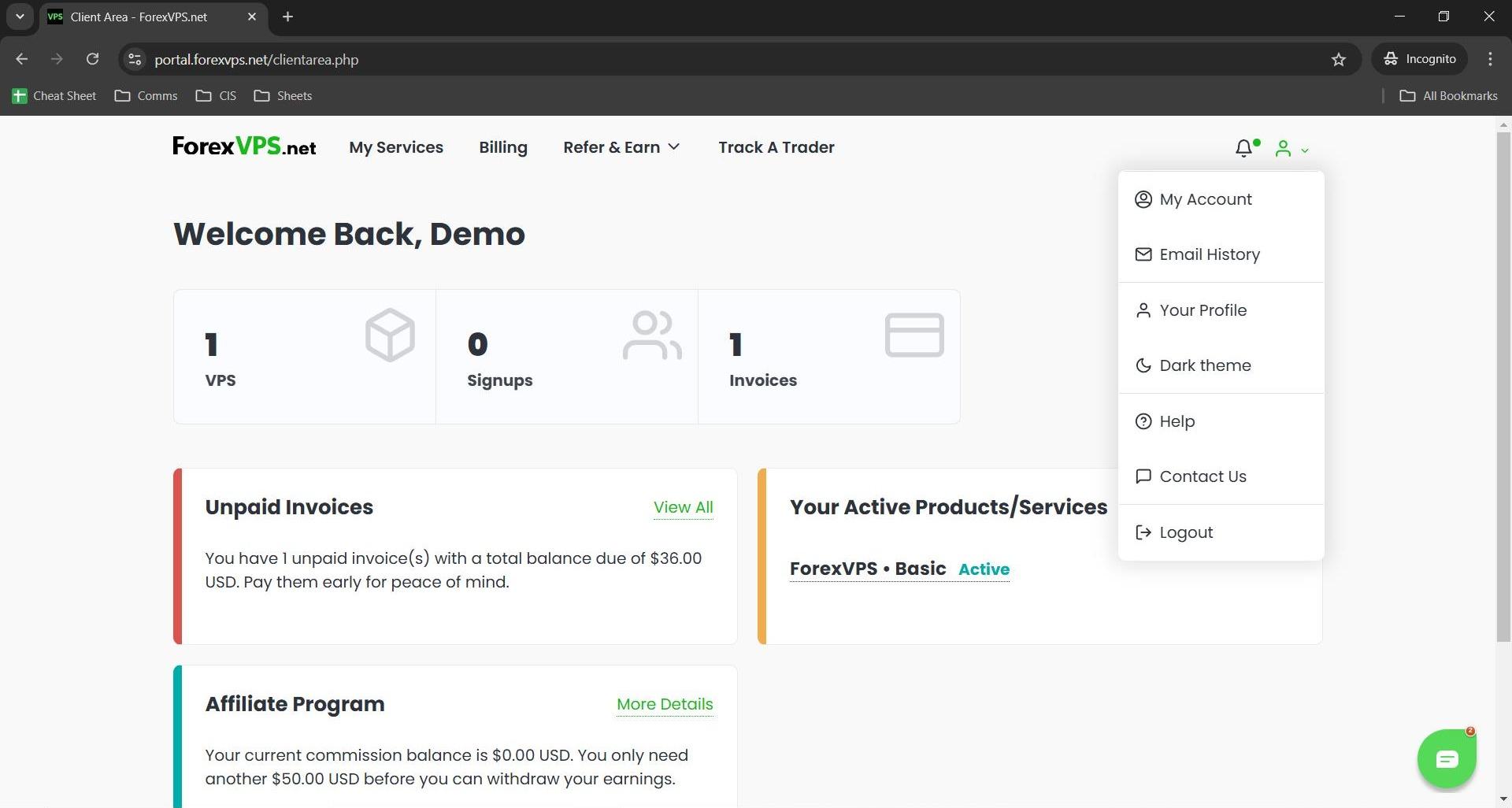Open Email History menu entry
Viewport: 1512px width, 808px height.
click(1221, 254)
